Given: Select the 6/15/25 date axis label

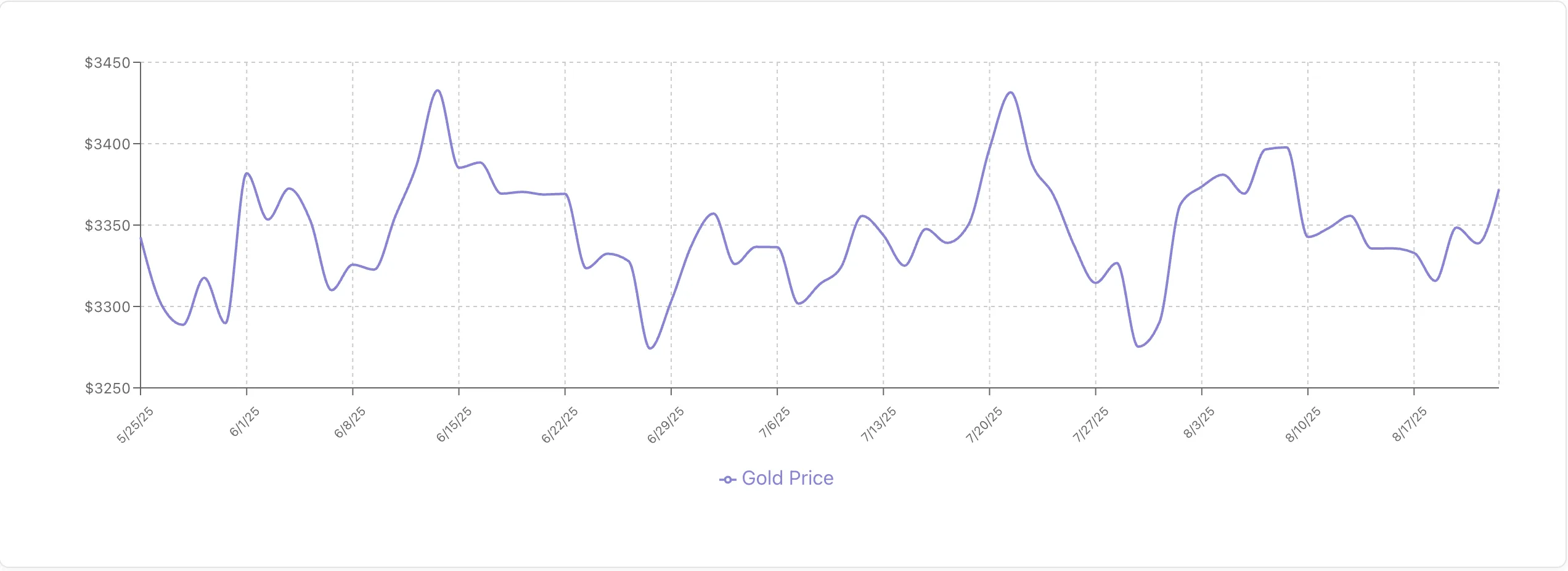Looking at the screenshot, I should (454, 424).
